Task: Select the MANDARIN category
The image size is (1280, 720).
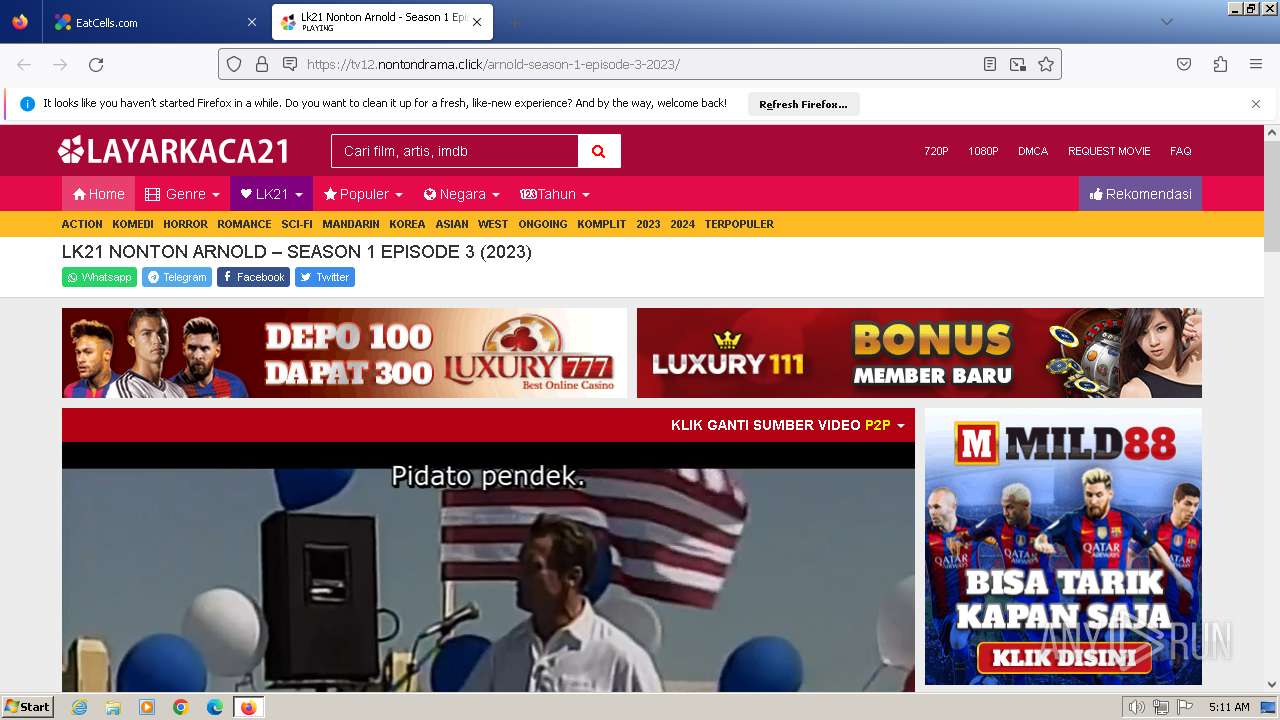Action: tap(351, 224)
